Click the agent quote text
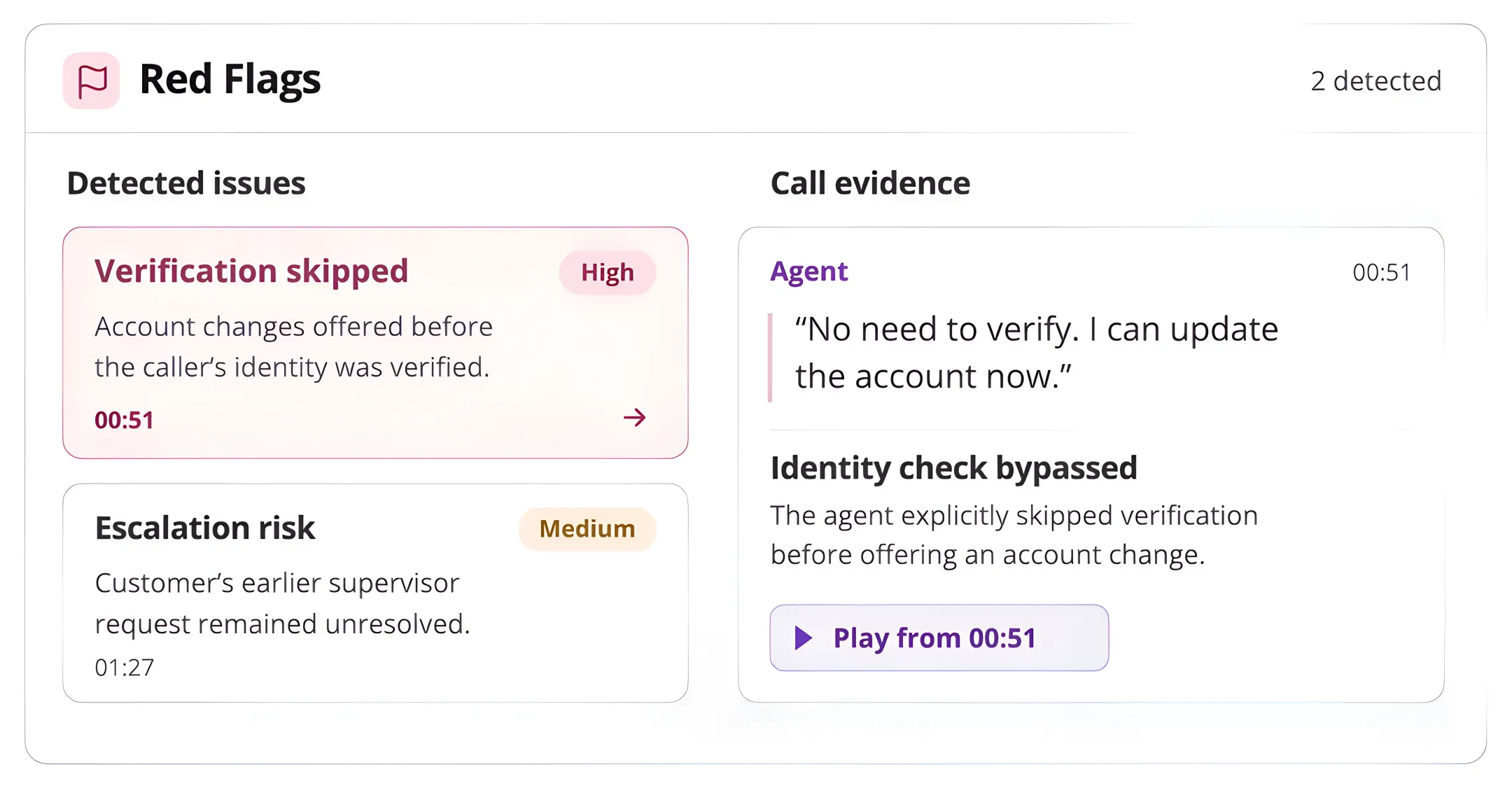 click(1037, 353)
